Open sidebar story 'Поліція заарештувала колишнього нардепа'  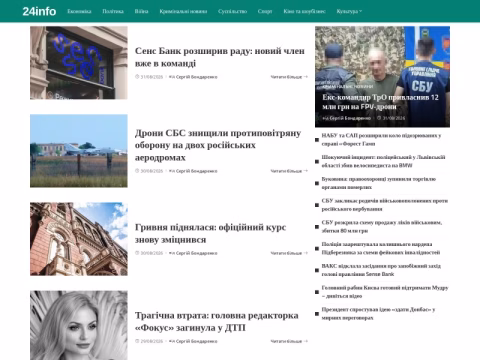point(381,248)
